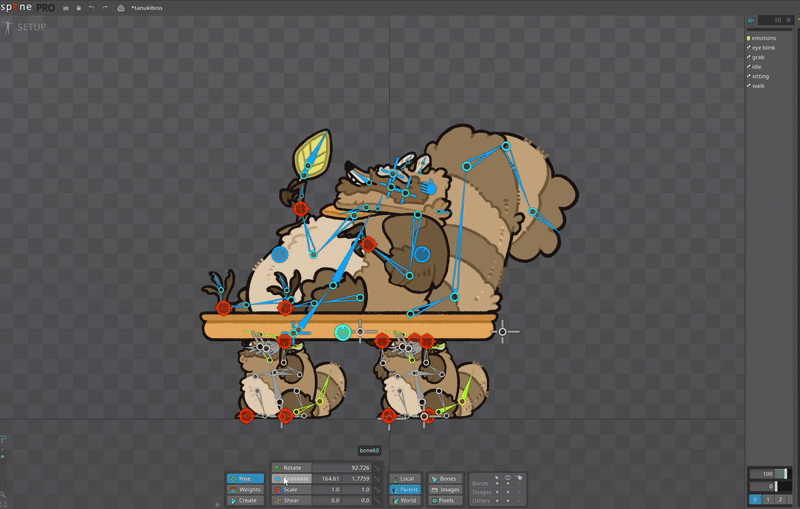Edit the first Shear value field
The width and height of the screenshot is (800, 509).
pyautogui.click(x=327, y=500)
